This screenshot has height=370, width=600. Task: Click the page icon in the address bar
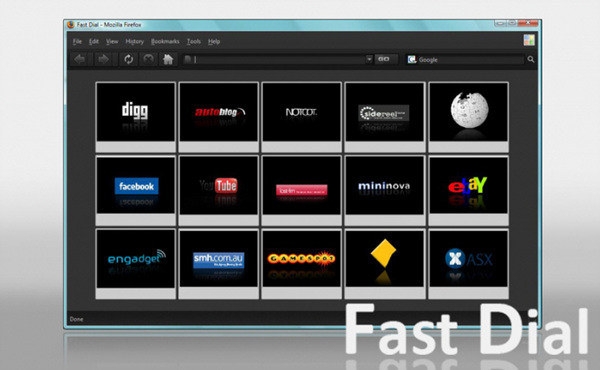coord(188,59)
